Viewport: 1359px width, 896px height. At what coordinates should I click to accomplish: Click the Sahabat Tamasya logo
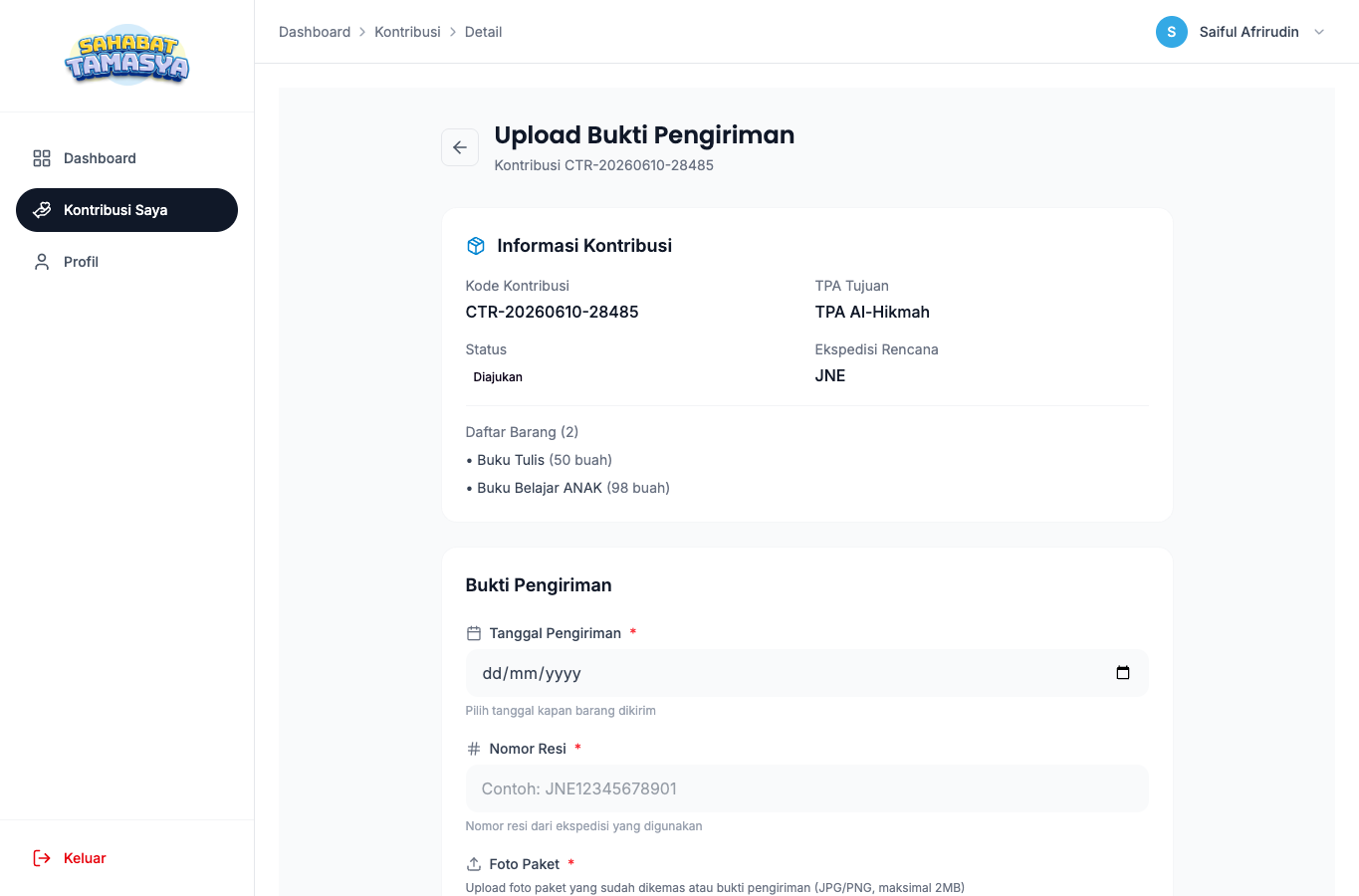click(x=126, y=56)
